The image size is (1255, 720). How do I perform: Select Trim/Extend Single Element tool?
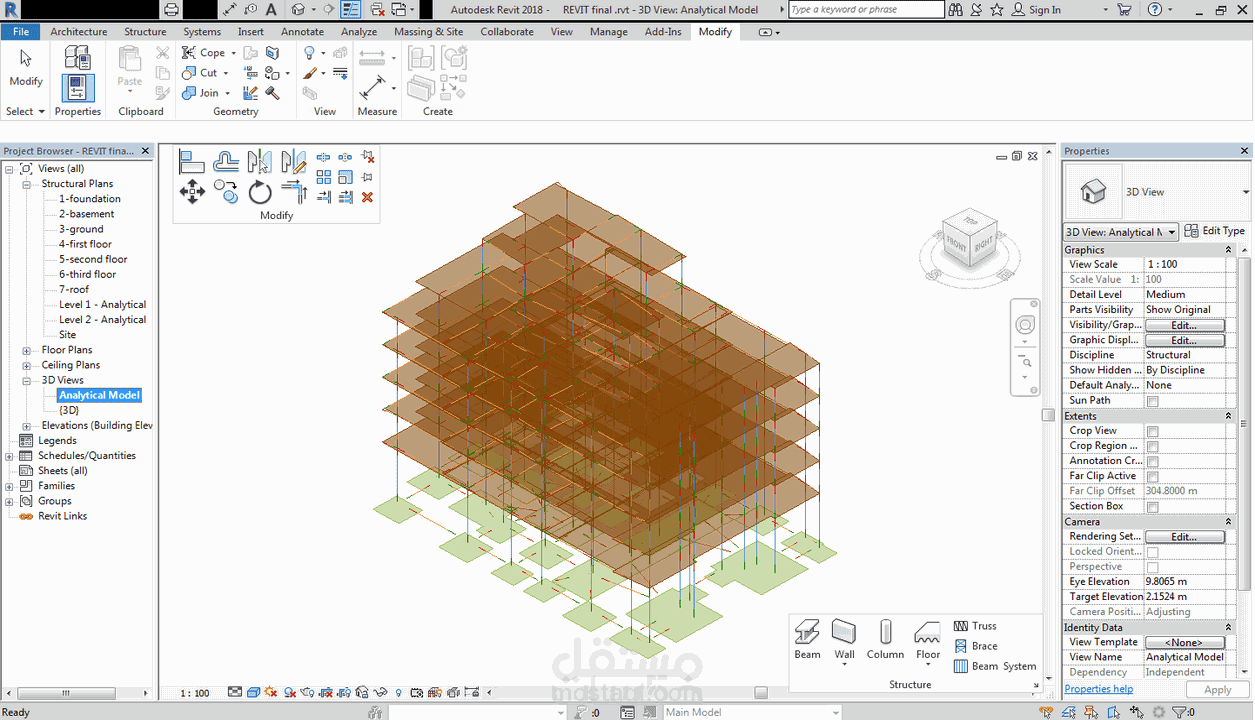(323, 197)
